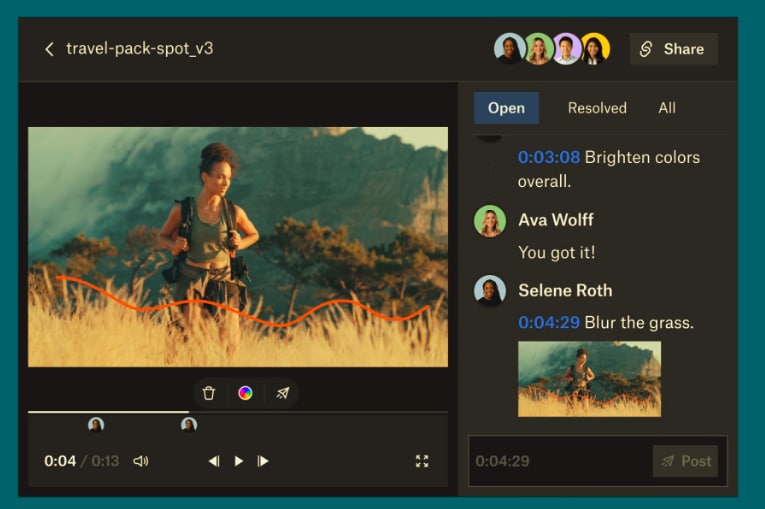Enter fullscreen mode
The width and height of the screenshot is (765, 509).
pyautogui.click(x=422, y=461)
